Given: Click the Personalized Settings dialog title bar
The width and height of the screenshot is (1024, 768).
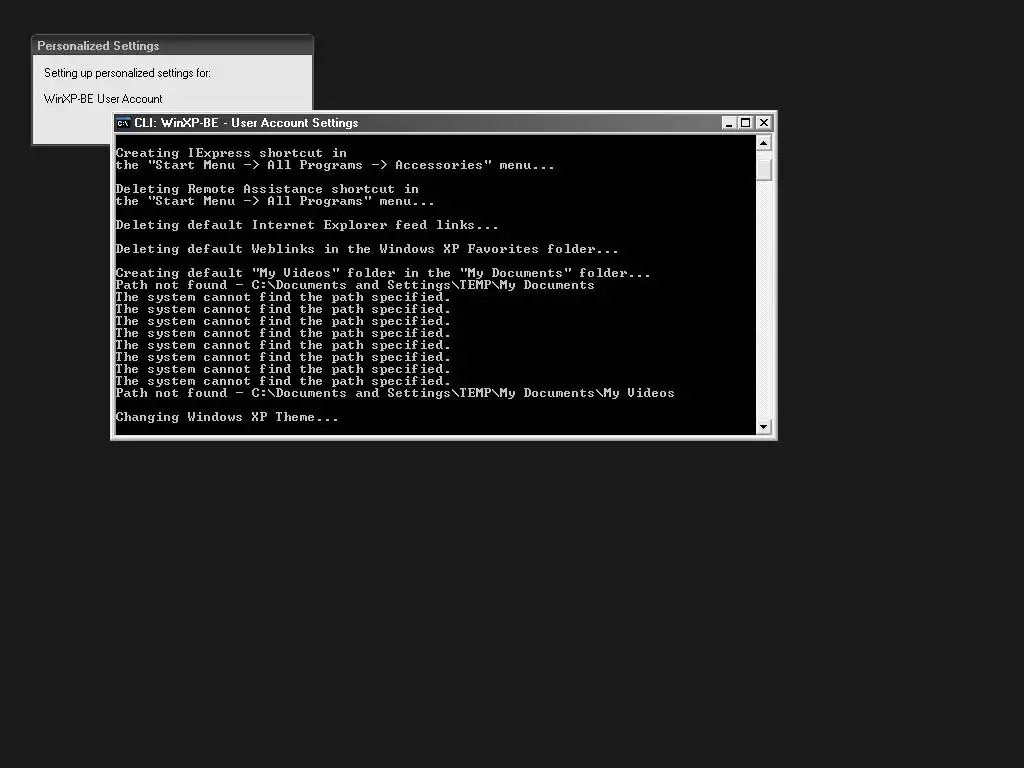Looking at the screenshot, I should tap(172, 46).
